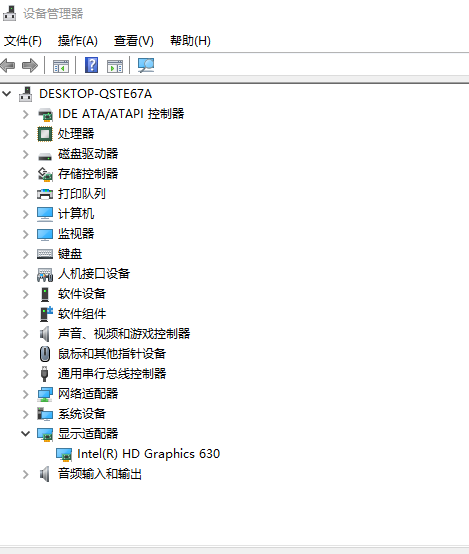The width and height of the screenshot is (469, 554).
Task: Click the processor chip icon
Action: (45, 134)
